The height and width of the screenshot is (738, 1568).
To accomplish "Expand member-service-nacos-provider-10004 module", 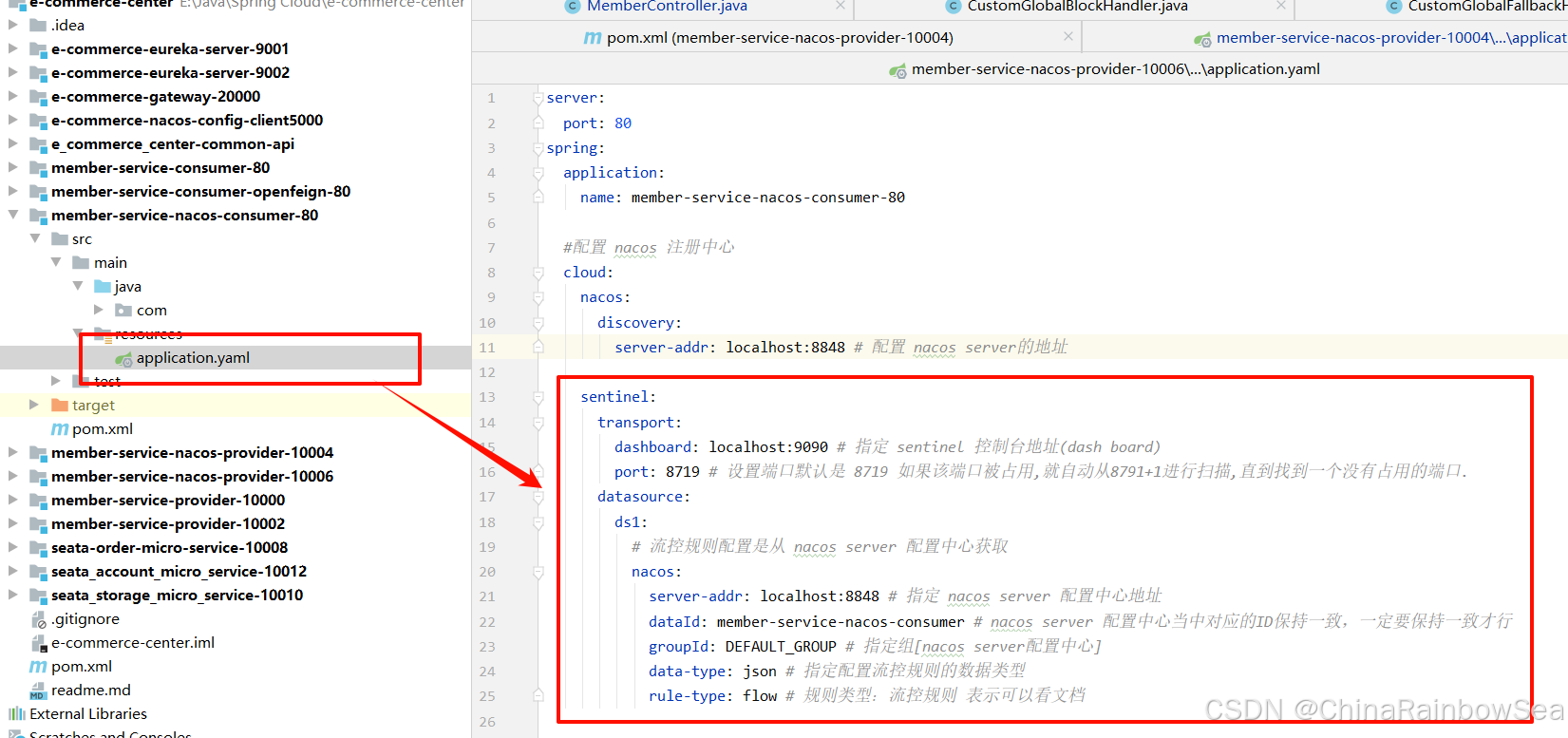I will click(13, 452).
